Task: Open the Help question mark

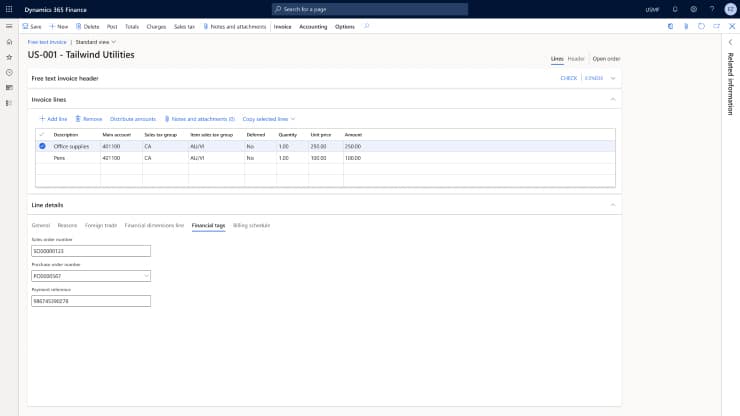Action: click(x=712, y=9)
